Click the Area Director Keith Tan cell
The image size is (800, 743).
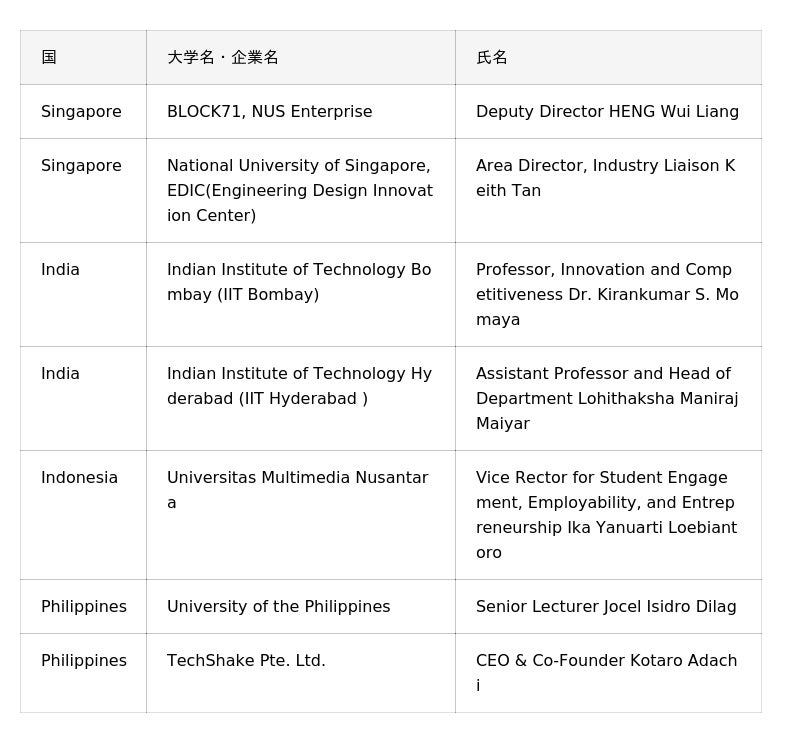(605, 178)
